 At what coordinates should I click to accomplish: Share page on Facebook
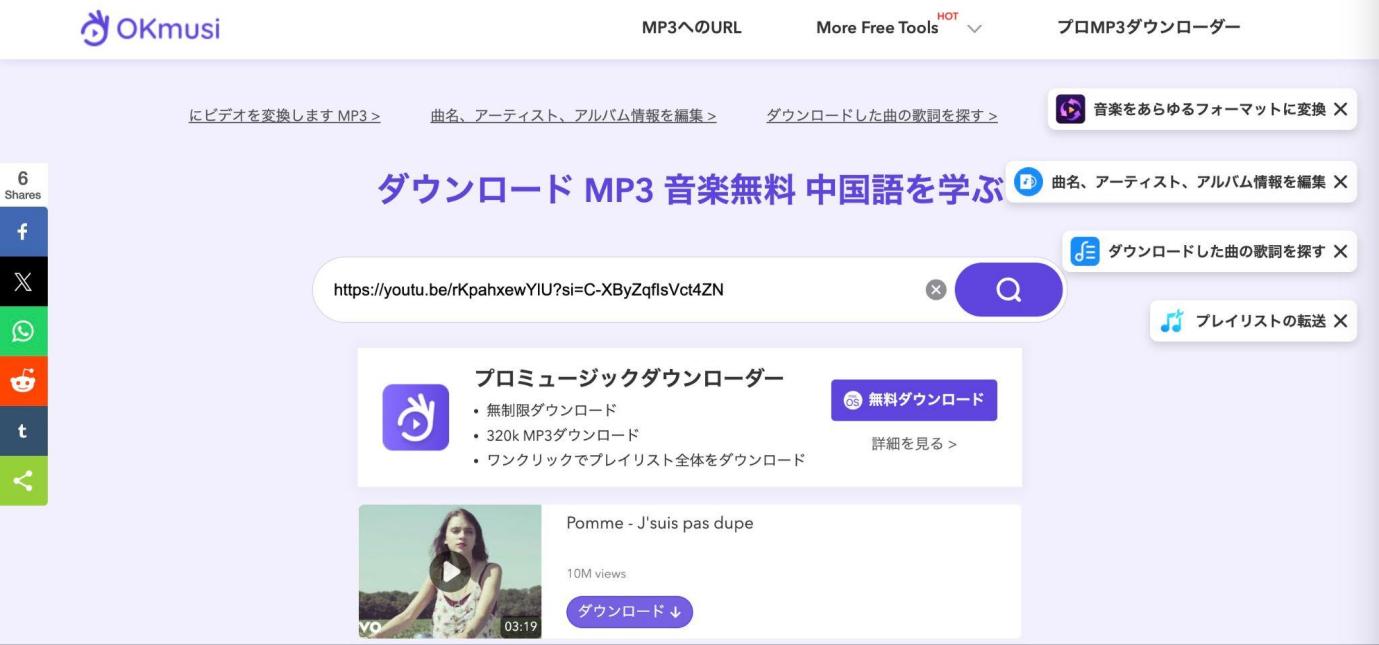click(23, 232)
